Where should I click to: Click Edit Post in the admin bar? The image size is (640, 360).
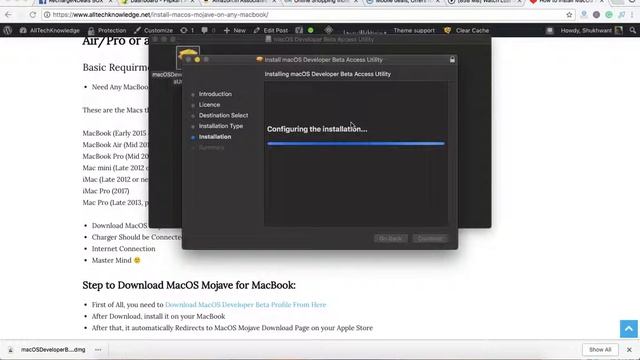pyautogui.click(x=271, y=30)
